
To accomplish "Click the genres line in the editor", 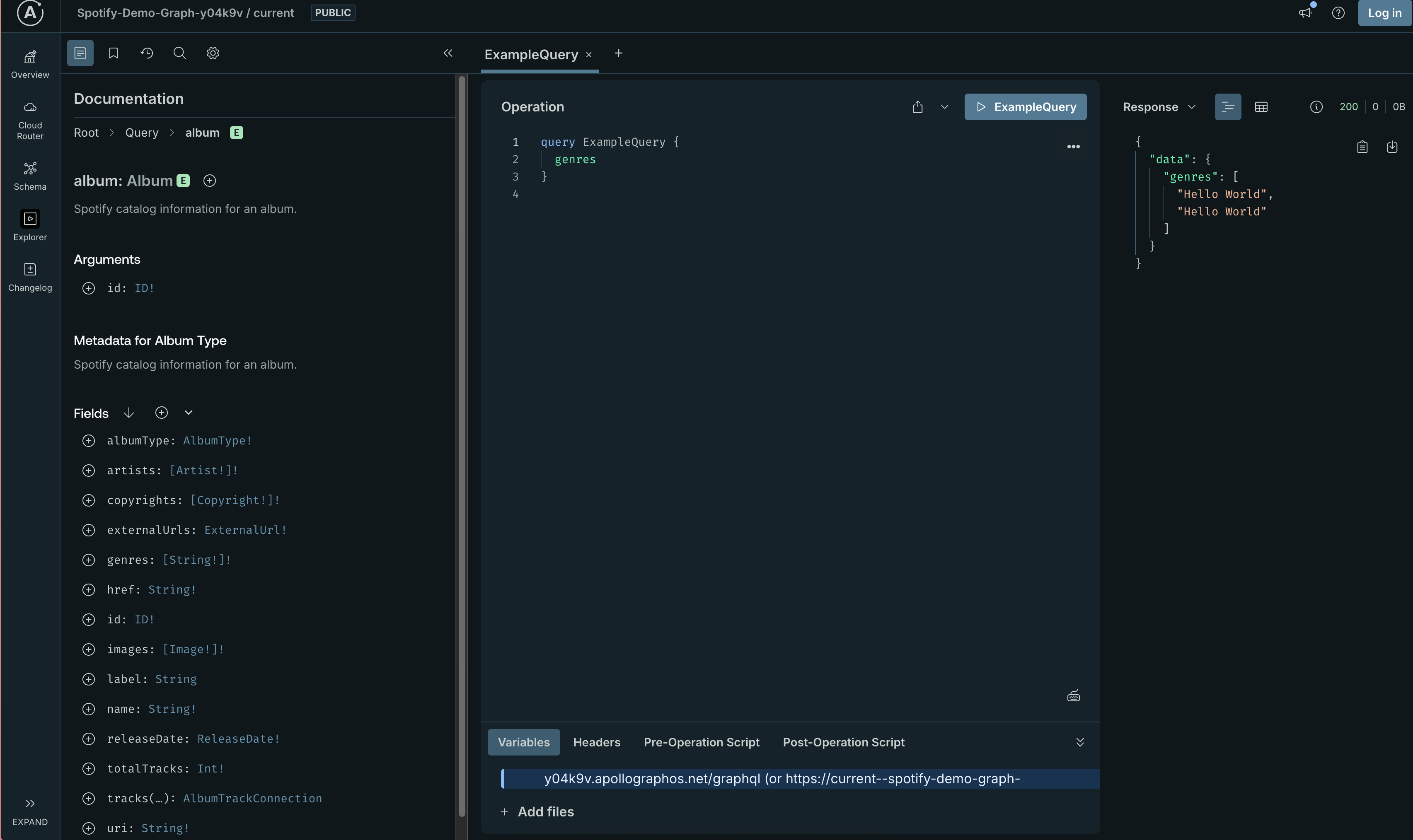I will (x=575, y=159).
